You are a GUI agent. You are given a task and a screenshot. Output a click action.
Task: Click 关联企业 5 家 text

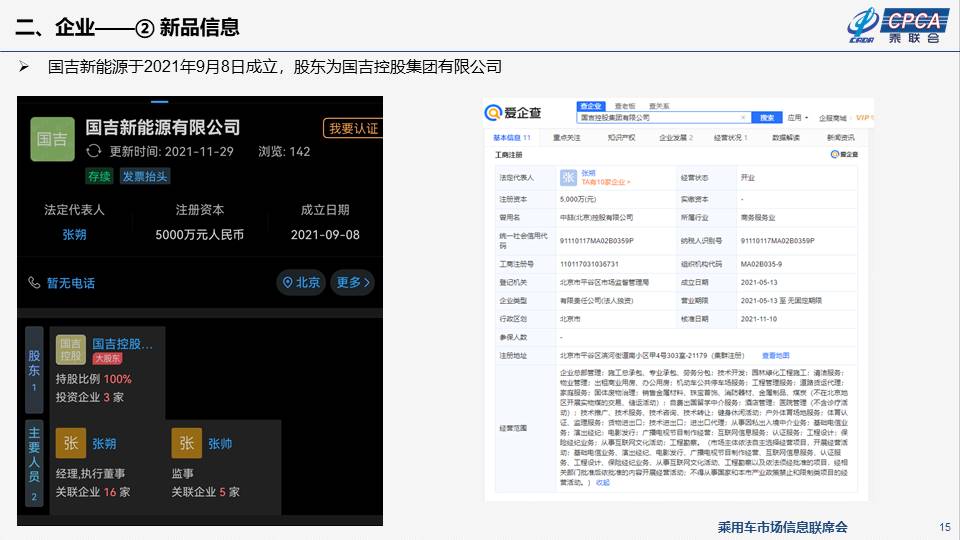pos(206,492)
